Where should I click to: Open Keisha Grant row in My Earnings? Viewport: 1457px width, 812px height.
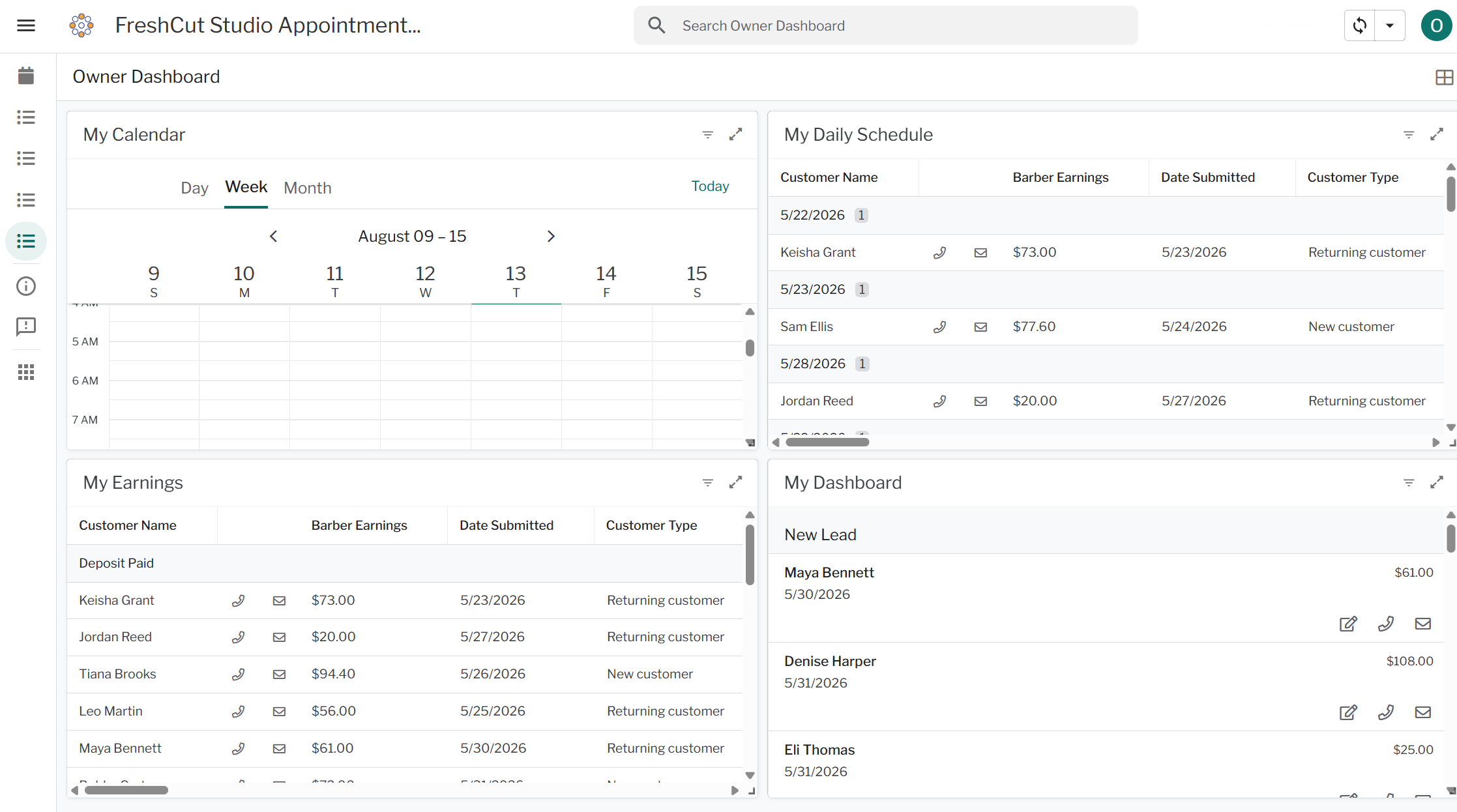click(x=405, y=600)
